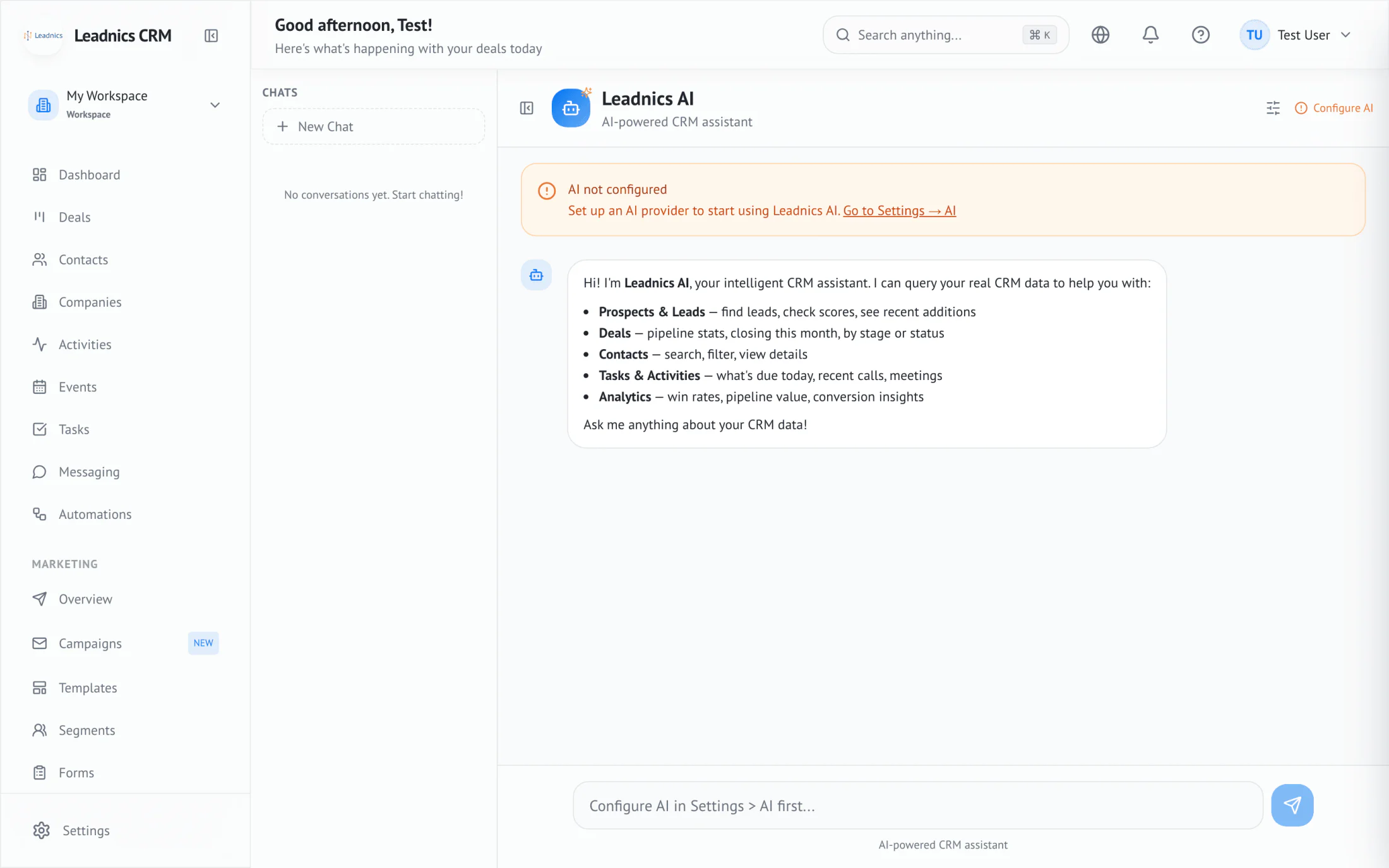This screenshot has height=868, width=1389.
Task: Click the Configure AI button
Action: [x=1334, y=108]
